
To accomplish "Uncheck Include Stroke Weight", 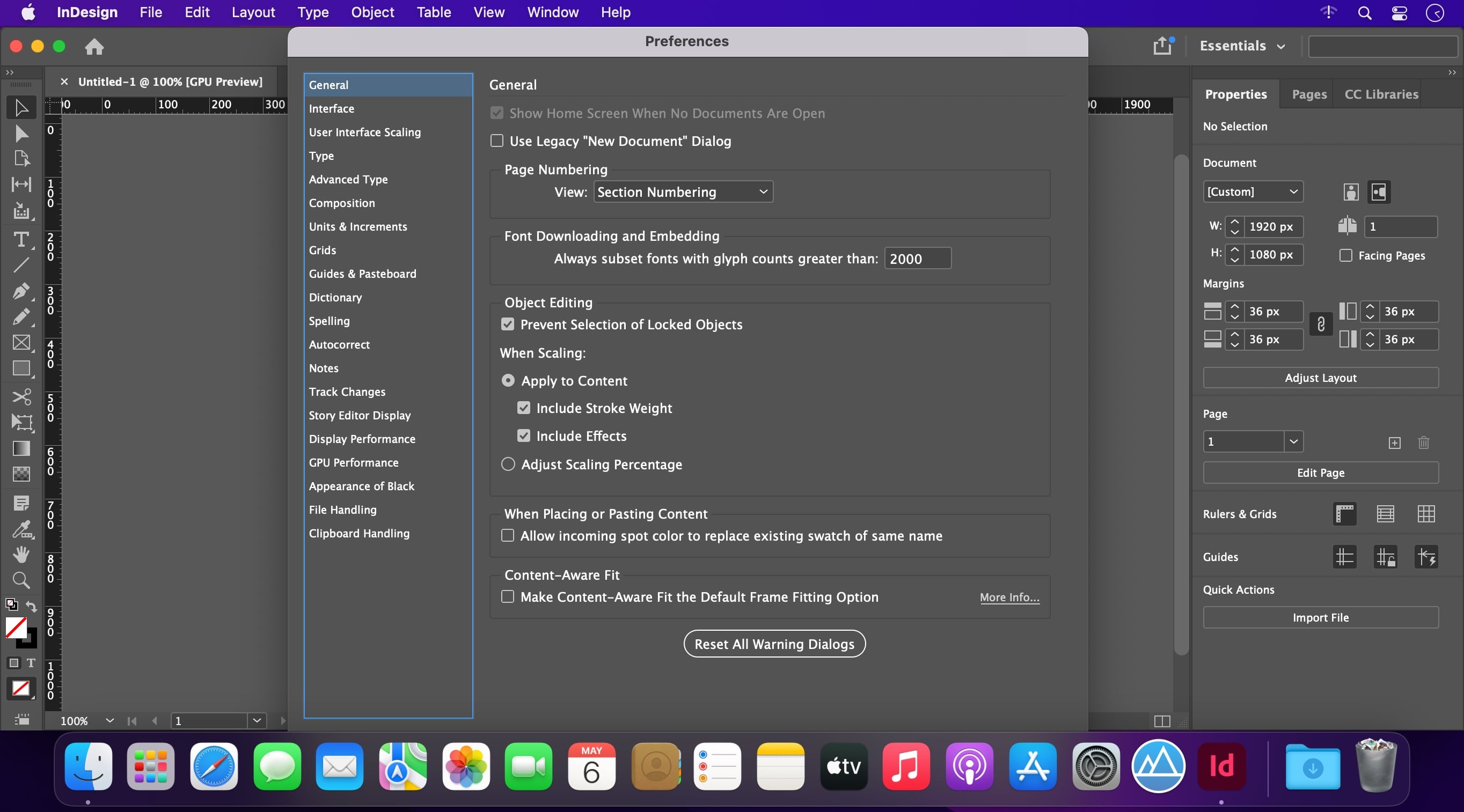I will point(523,408).
